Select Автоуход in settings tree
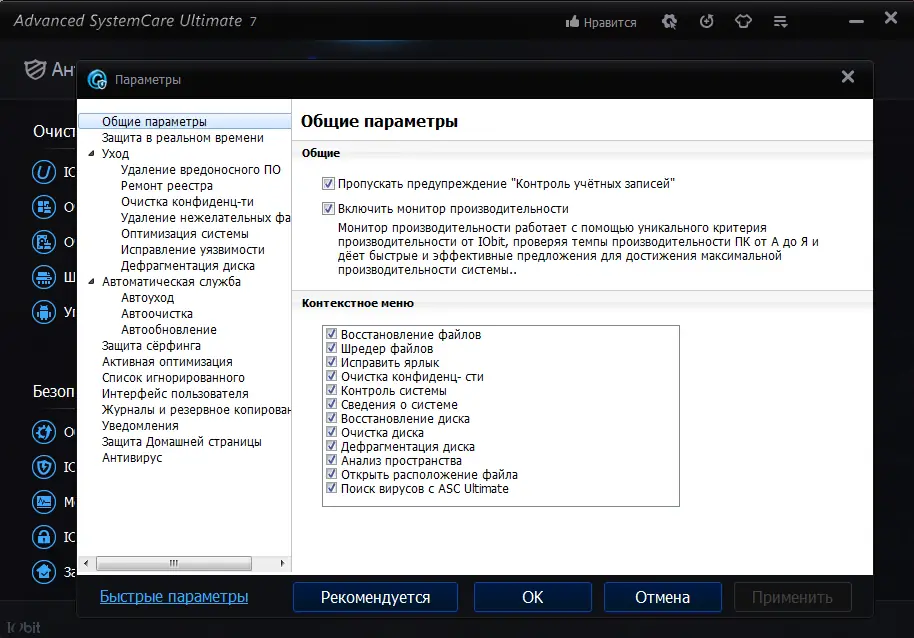Viewport: 914px width, 638px height. point(147,298)
